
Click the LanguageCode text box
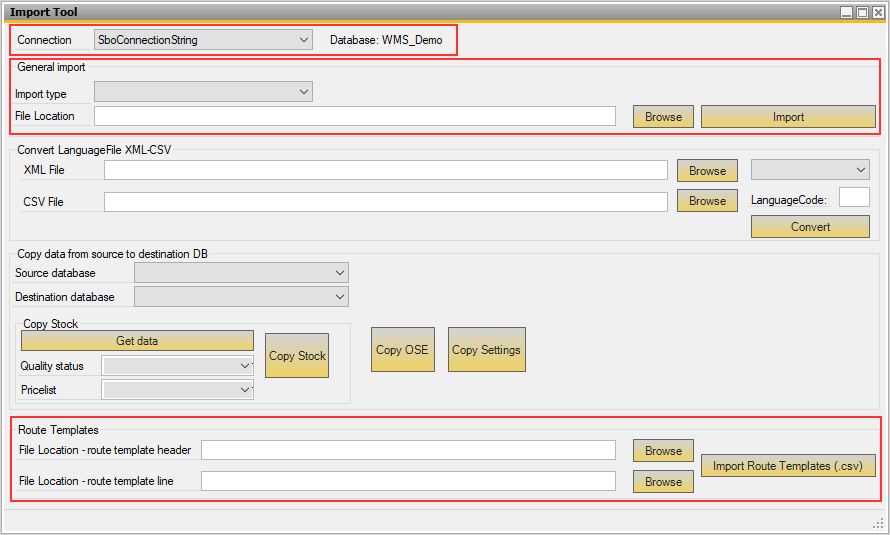pyautogui.click(x=853, y=197)
